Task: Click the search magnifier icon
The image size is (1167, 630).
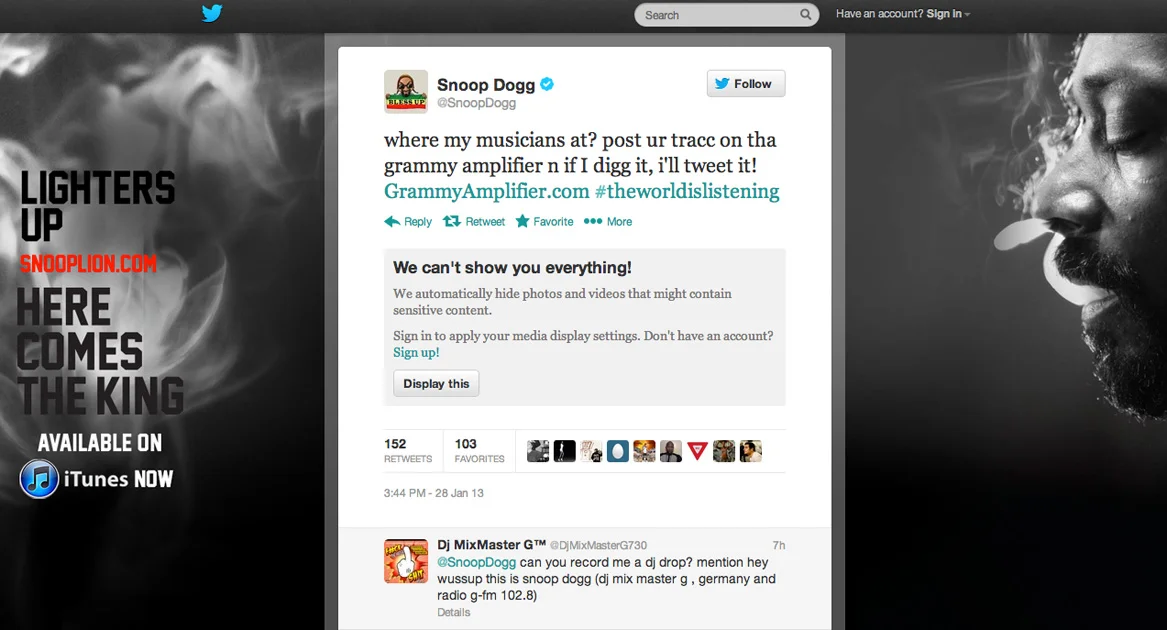Action: pyautogui.click(x=805, y=14)
